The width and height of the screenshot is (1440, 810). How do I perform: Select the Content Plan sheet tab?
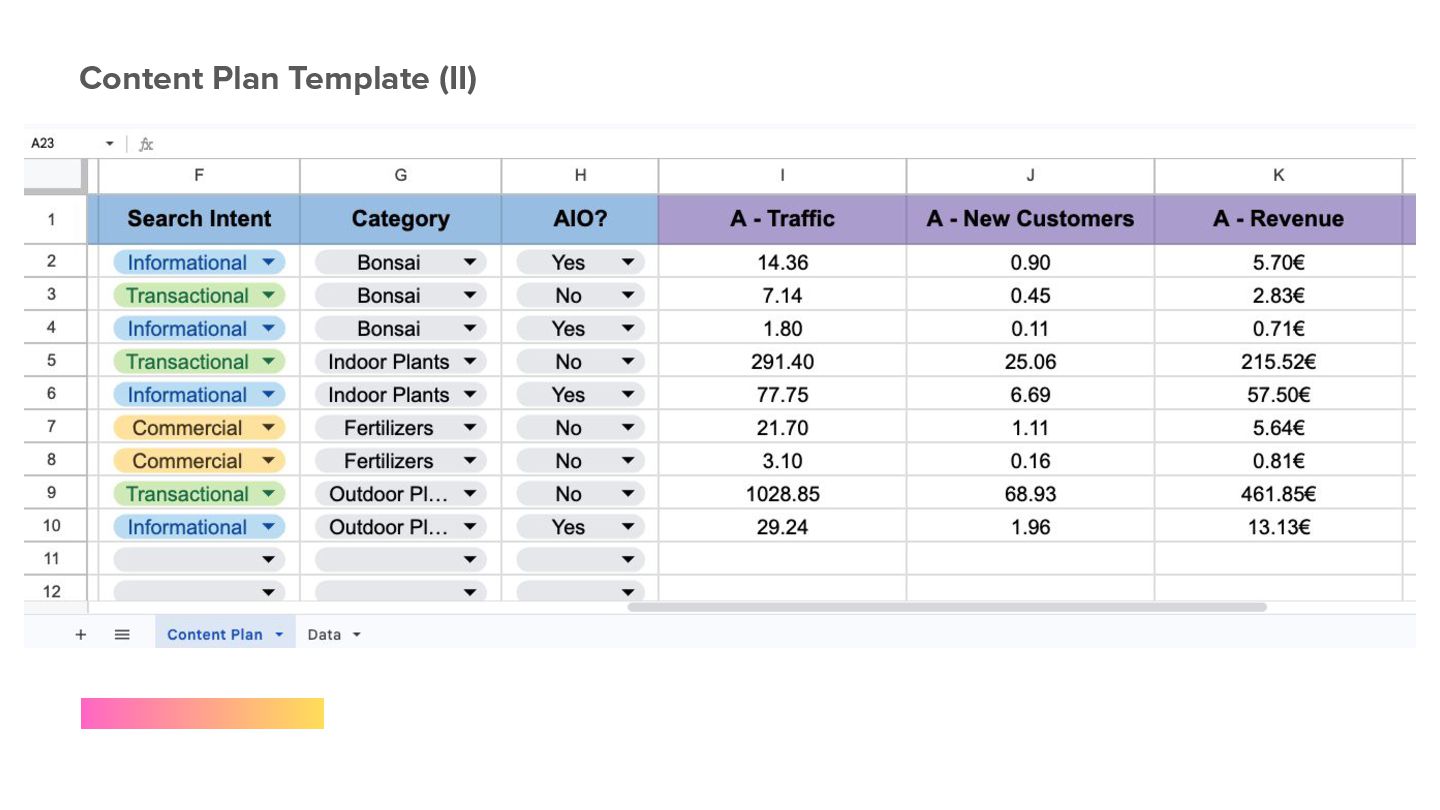click(x=214, y=634)
